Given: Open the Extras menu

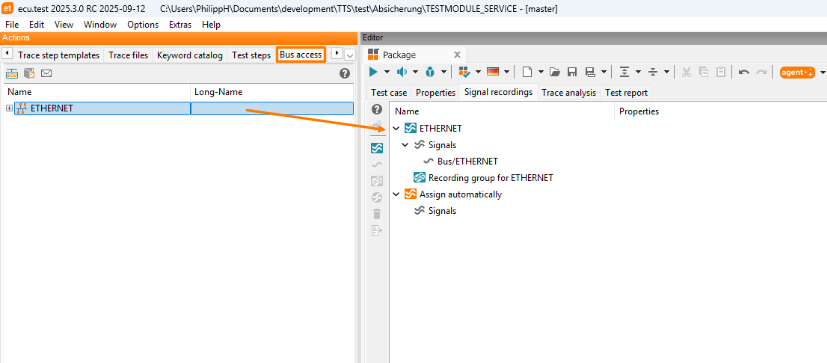Looking at the screenshot, I should (x=180, y=25).
